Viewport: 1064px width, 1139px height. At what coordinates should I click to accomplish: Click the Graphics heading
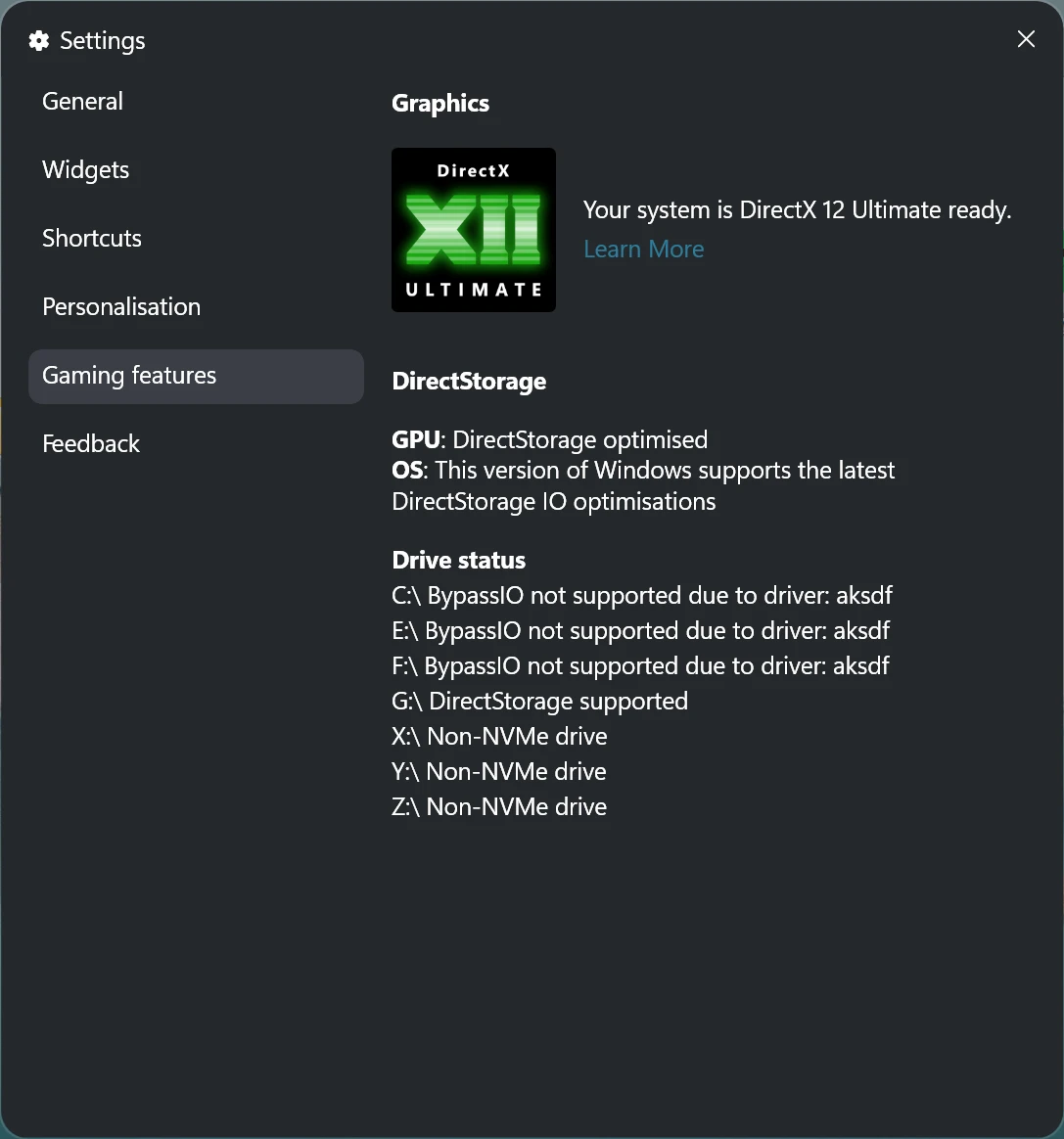point(440,103)
